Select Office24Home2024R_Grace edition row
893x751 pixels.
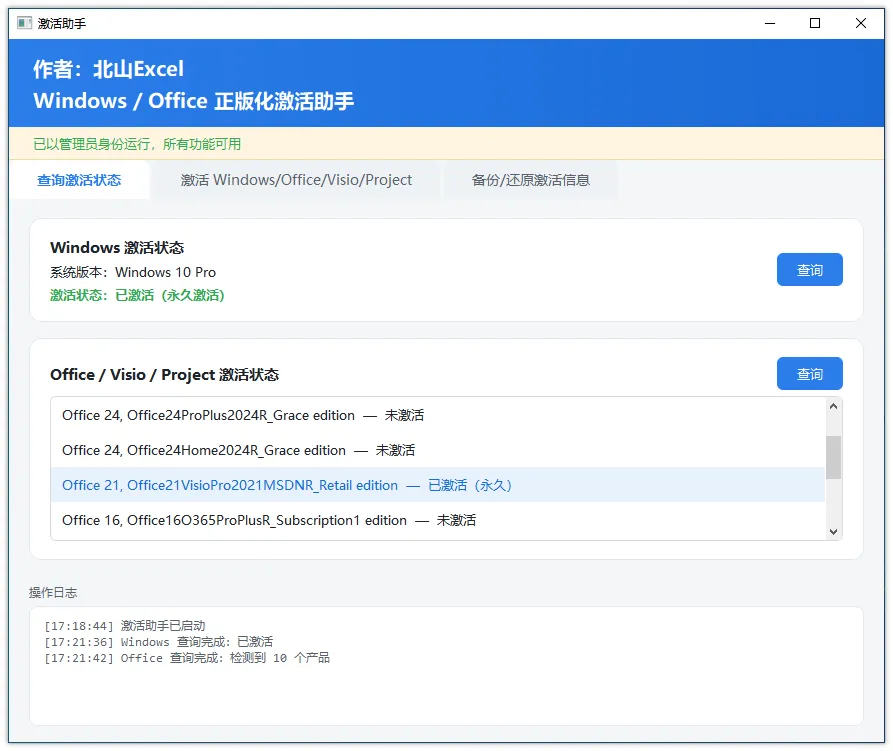438,450
